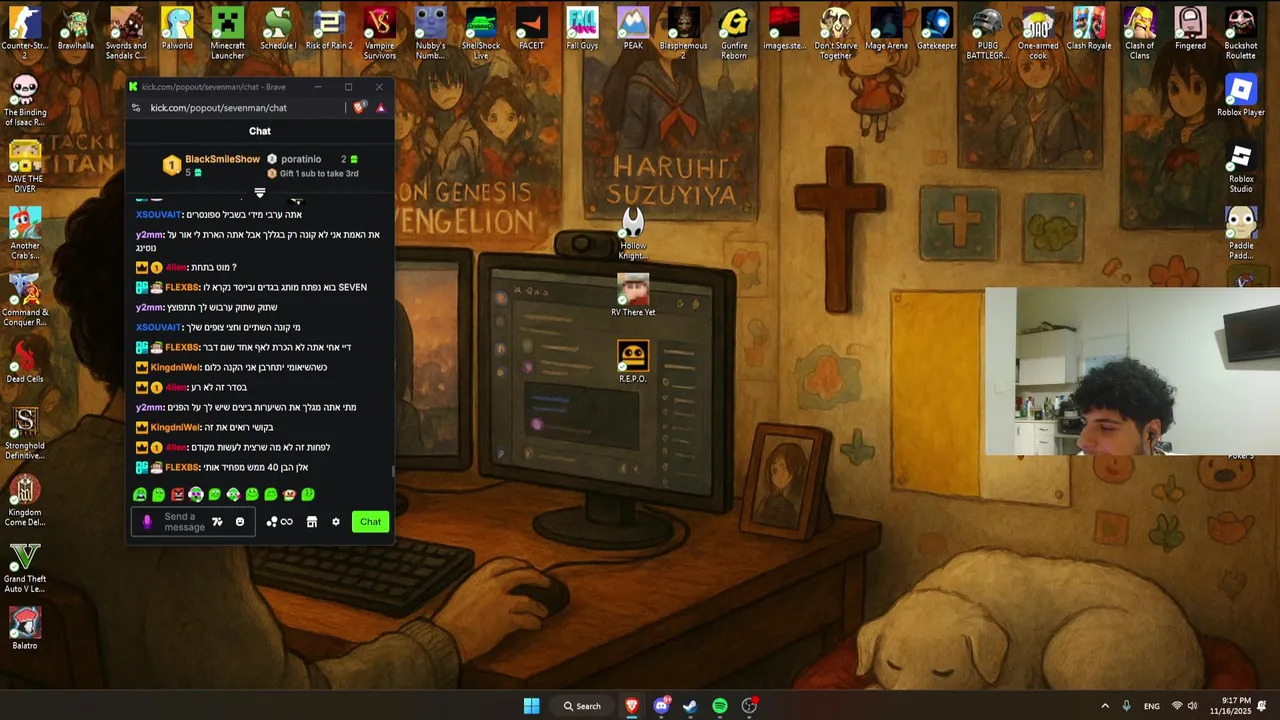Open the Counter-Strike 2 desktop shortcut
This screenshot has width=1280, height=720.
25,32
